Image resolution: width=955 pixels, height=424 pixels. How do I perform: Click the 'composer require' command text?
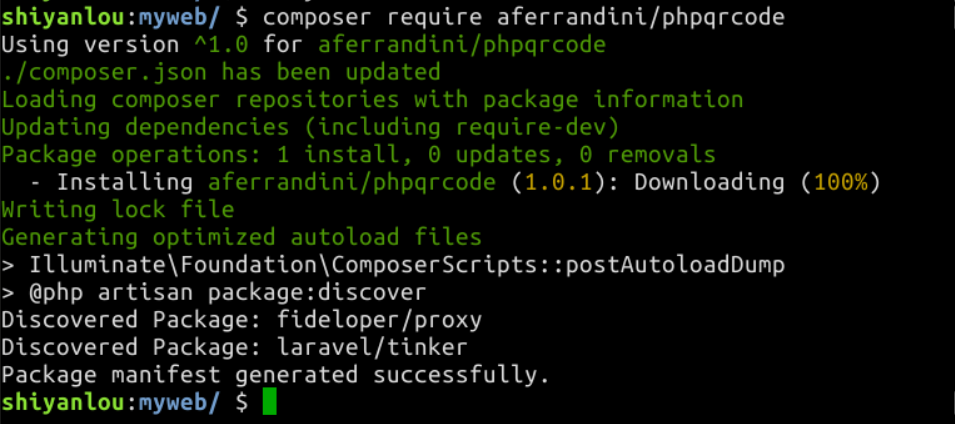373,17
